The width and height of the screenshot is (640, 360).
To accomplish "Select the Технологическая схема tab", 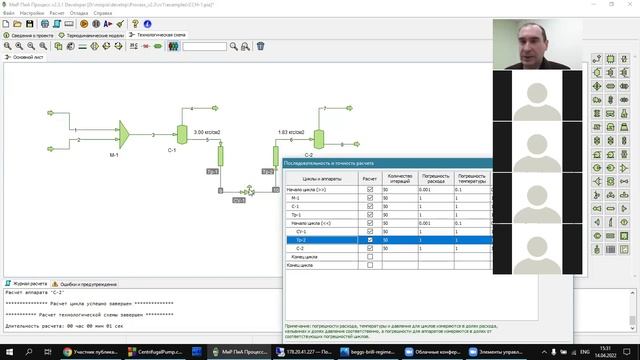I will [158, 35].
